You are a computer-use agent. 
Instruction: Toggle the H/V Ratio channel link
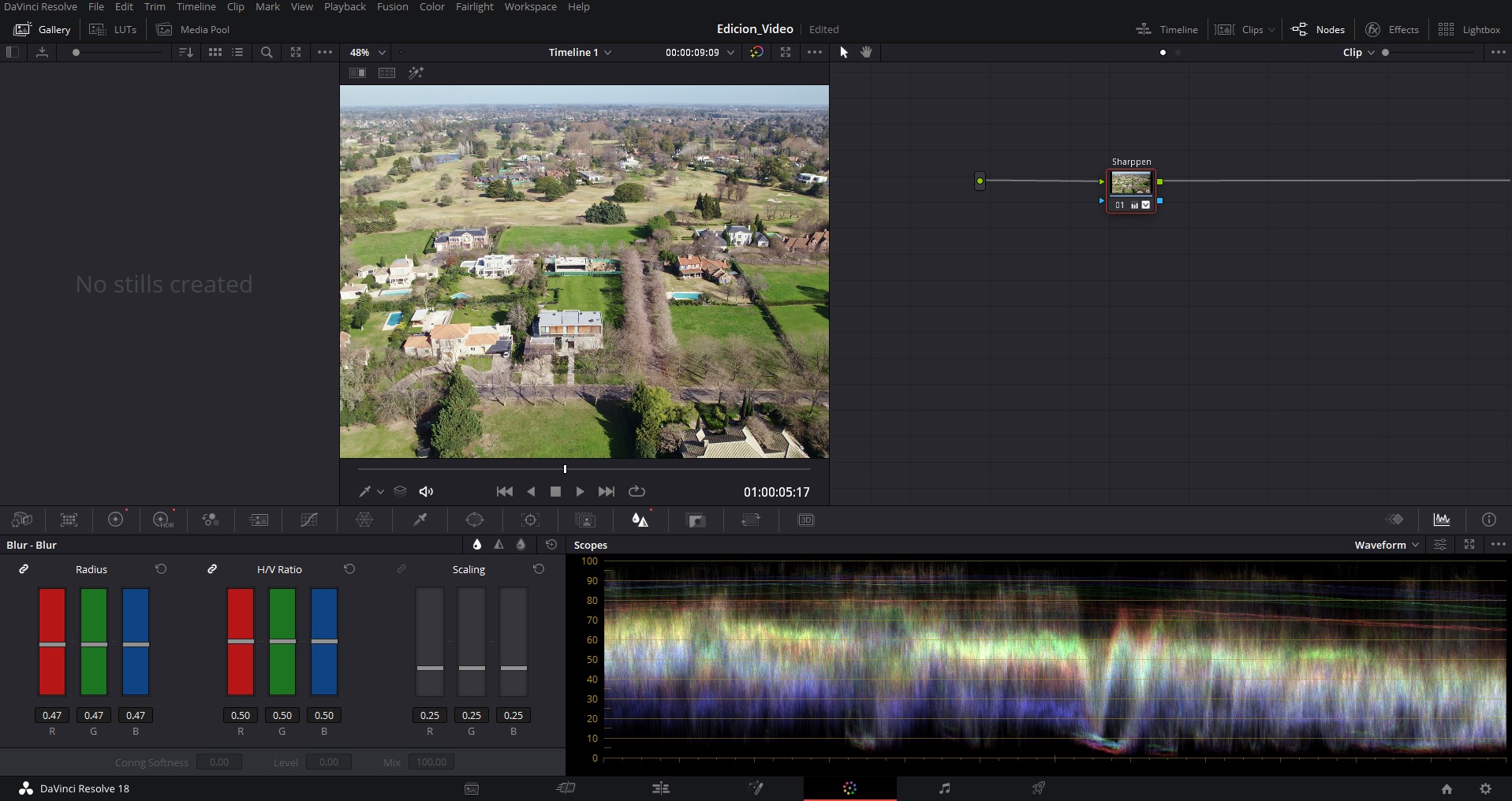pyautogui.click(x=212, y=569)
